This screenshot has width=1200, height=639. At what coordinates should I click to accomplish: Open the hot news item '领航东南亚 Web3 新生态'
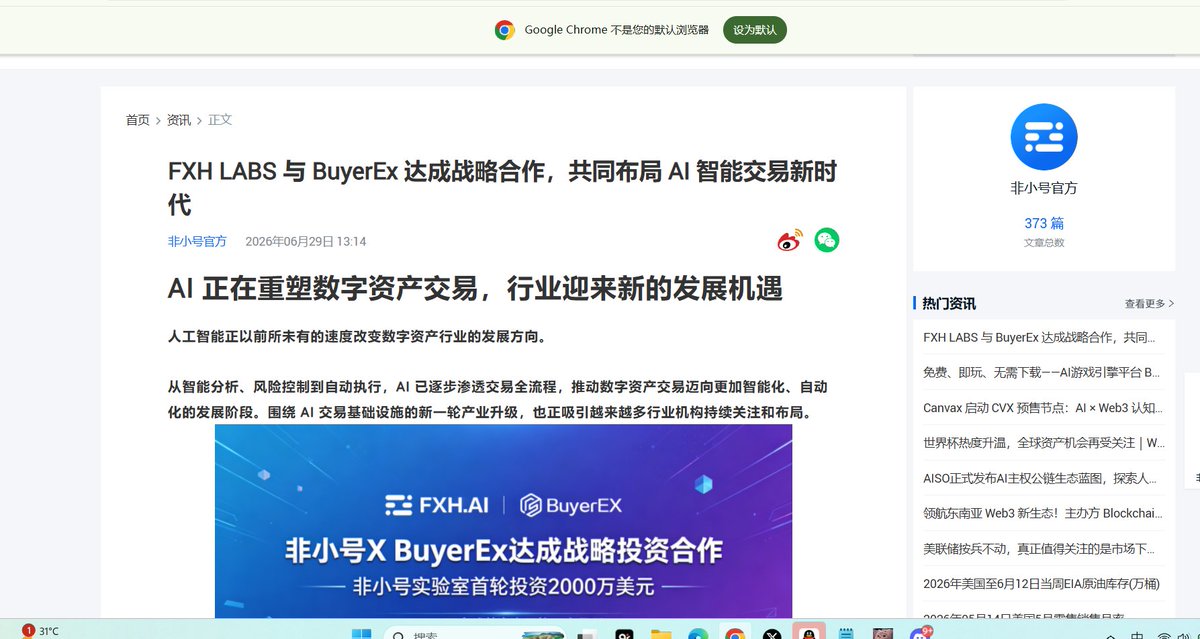point(1043,513)
